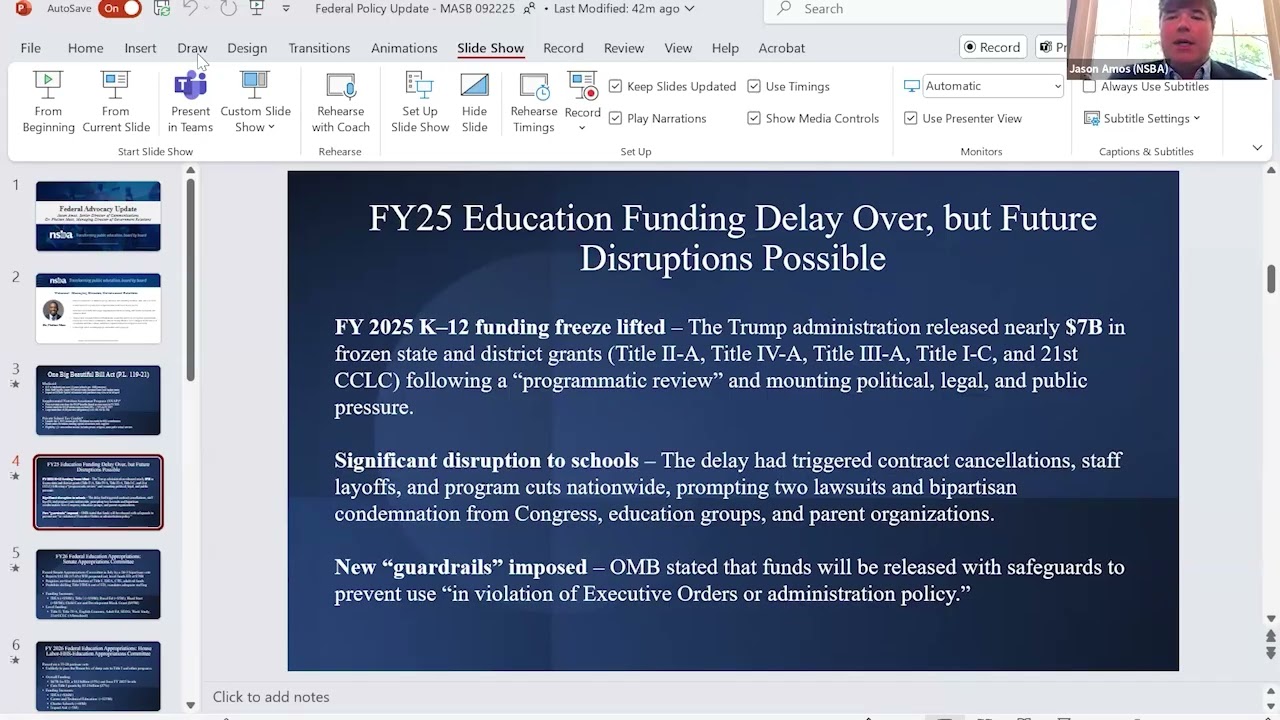Image resolution: width=1280 pixels, height=720 pixels.
Task: Click the Search input field
Action: coord(915,9)
